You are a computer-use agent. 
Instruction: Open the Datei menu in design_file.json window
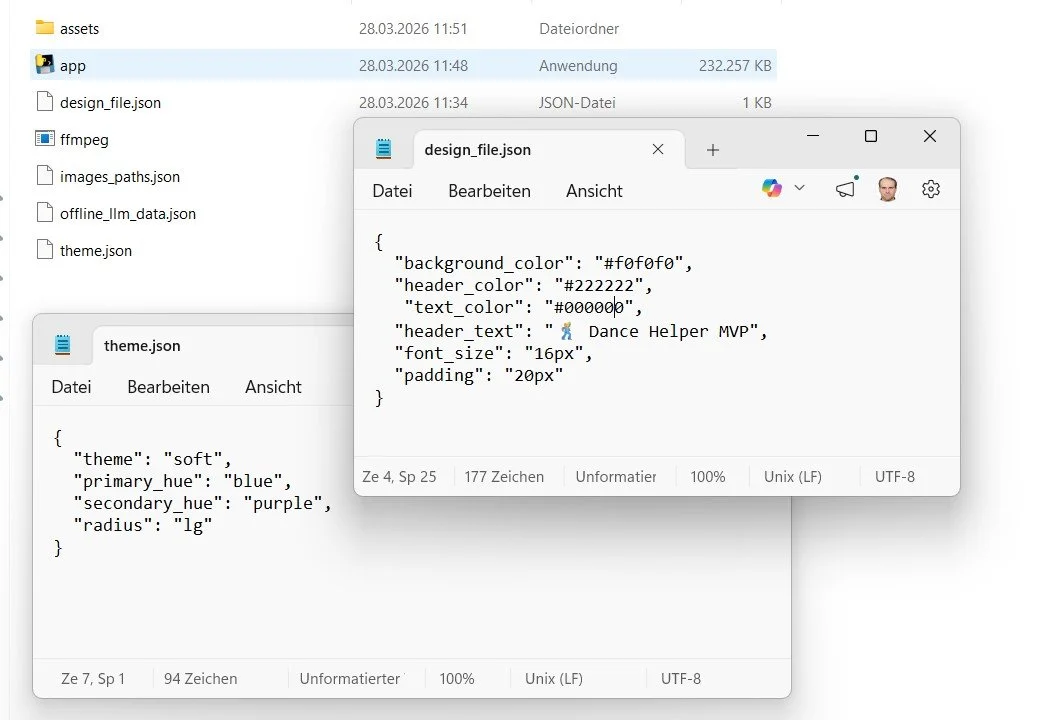tap(391, 190)
